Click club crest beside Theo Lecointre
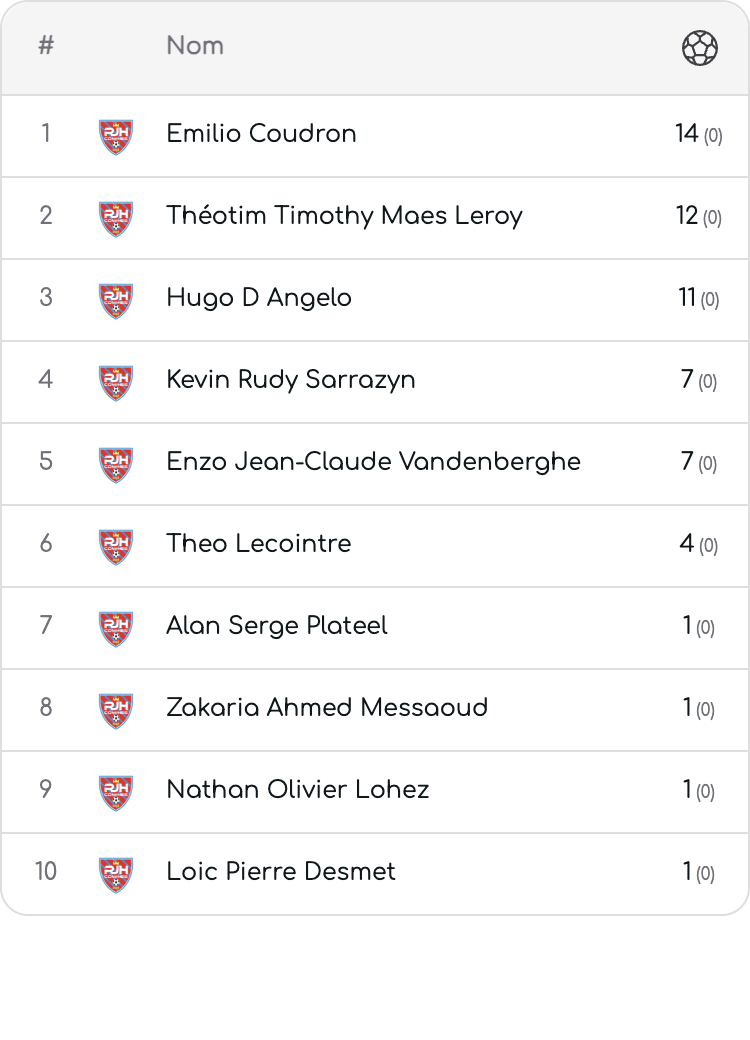 [x=116, y=547]
